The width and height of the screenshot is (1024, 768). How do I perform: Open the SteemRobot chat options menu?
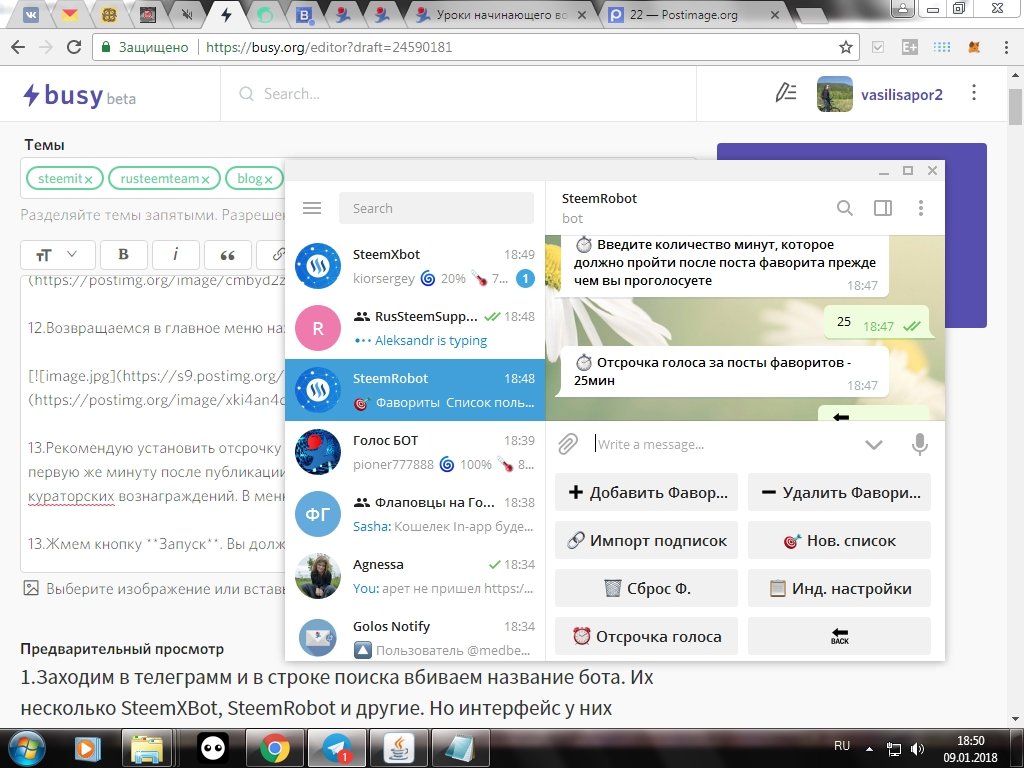click(x=921, y=208)
